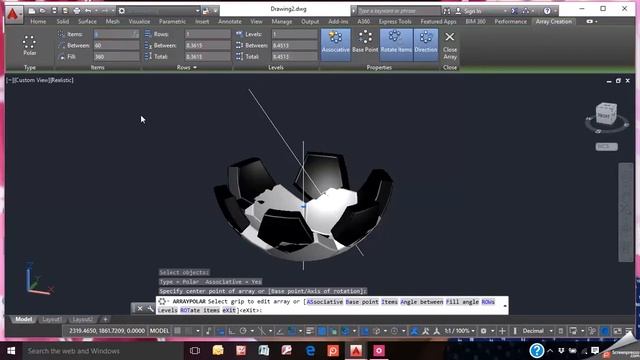This screenshot has height=360, width=640.
Task: Expand the Help dropdown arrow in title bar
Action: 556,11
